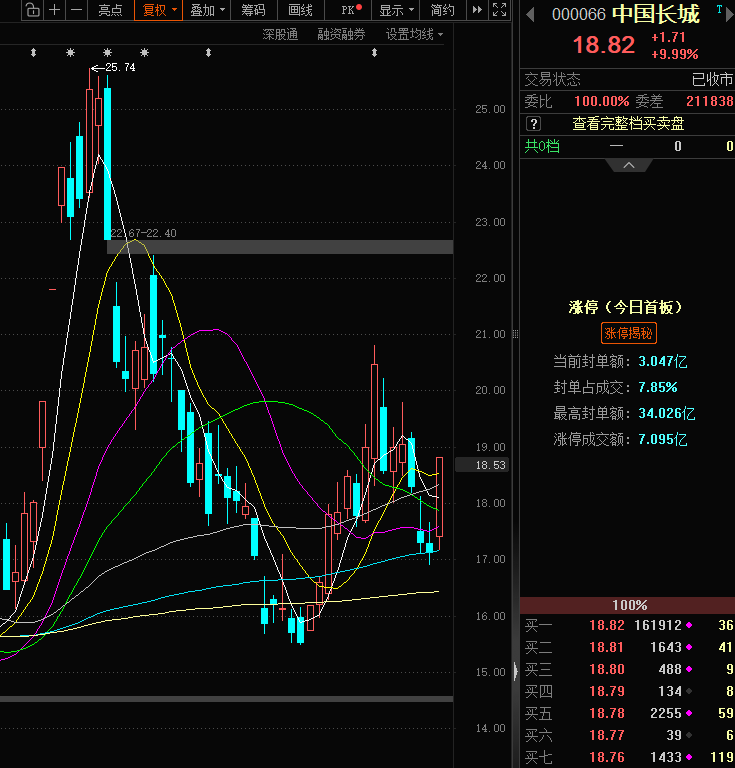Click the up-down arrow marker right of stars
The width and height of the screenshot is (735, 768).
click(x=209, y=52)
